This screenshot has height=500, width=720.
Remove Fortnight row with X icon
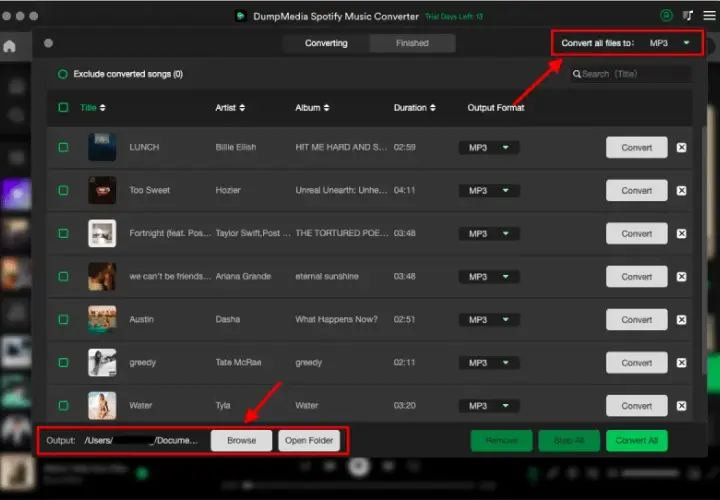681,234
